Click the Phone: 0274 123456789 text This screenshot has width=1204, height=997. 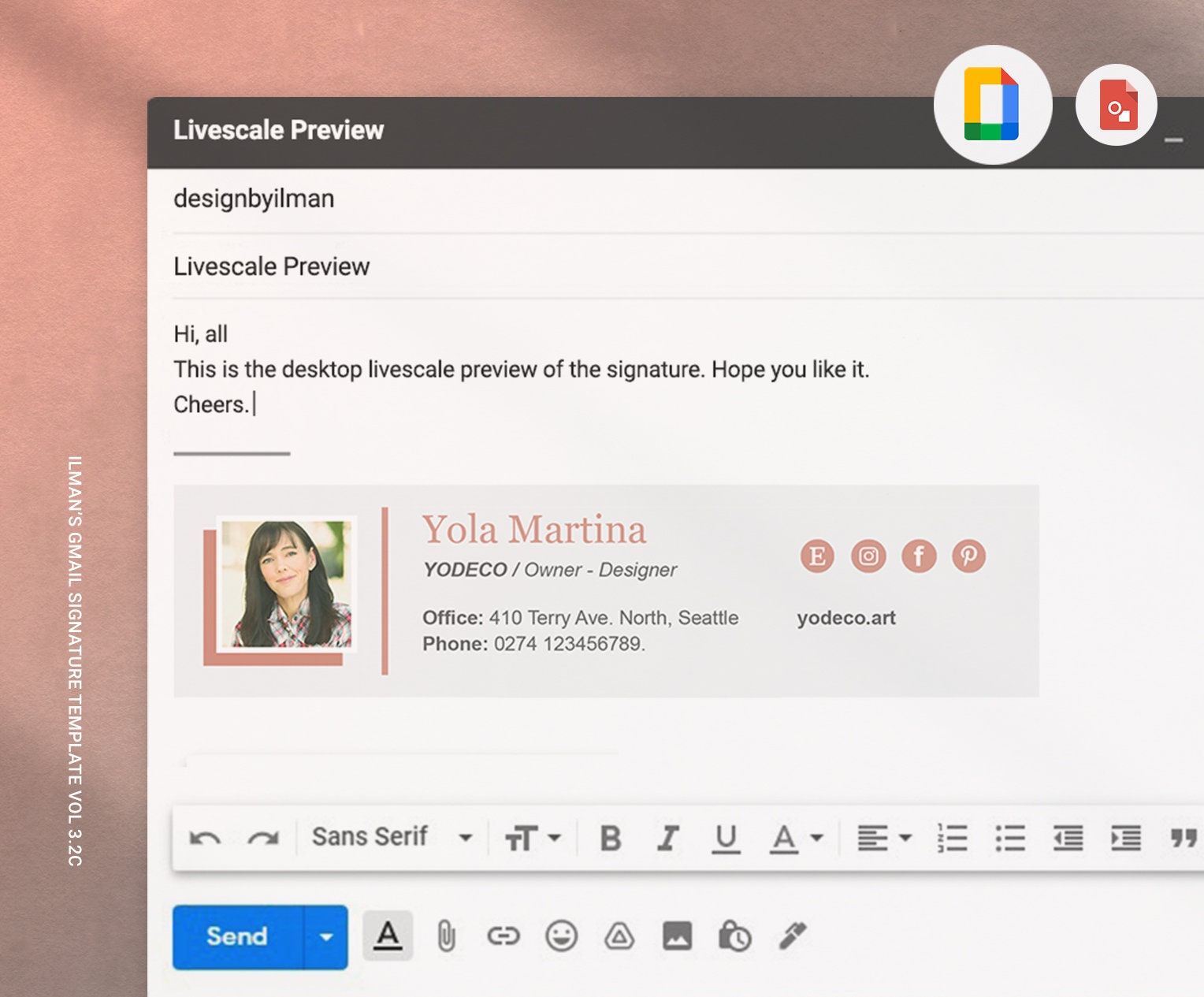pyautogui.click(x=533, y=644)
